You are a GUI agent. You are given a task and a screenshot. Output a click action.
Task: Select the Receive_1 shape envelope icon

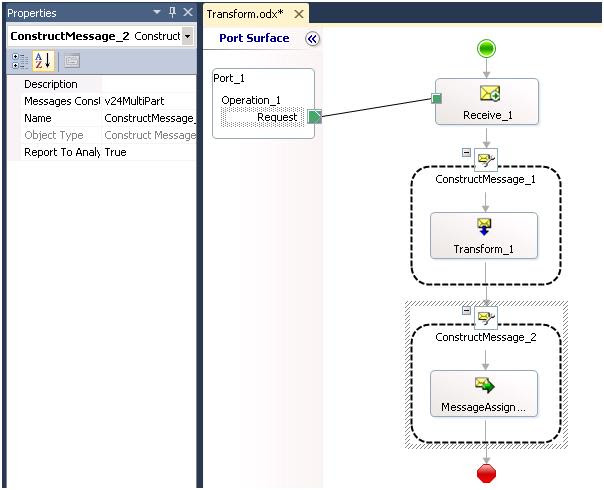pyautogui.click(x=490, y=94)
